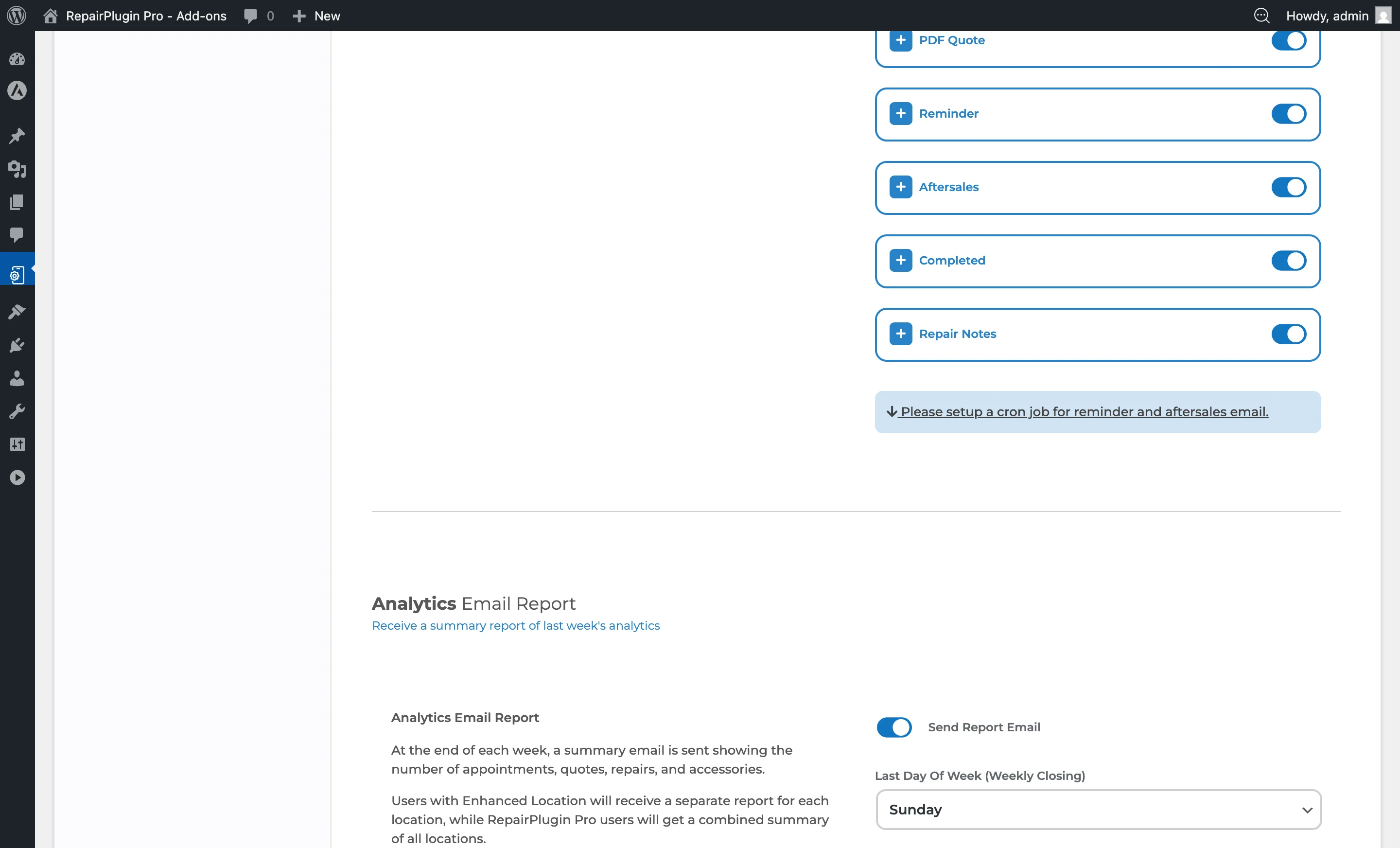The width and height of the screenshot is (1400, 848).
Task: Open the Tools wrench icon in the sidebar
Action: pos(17,411)
